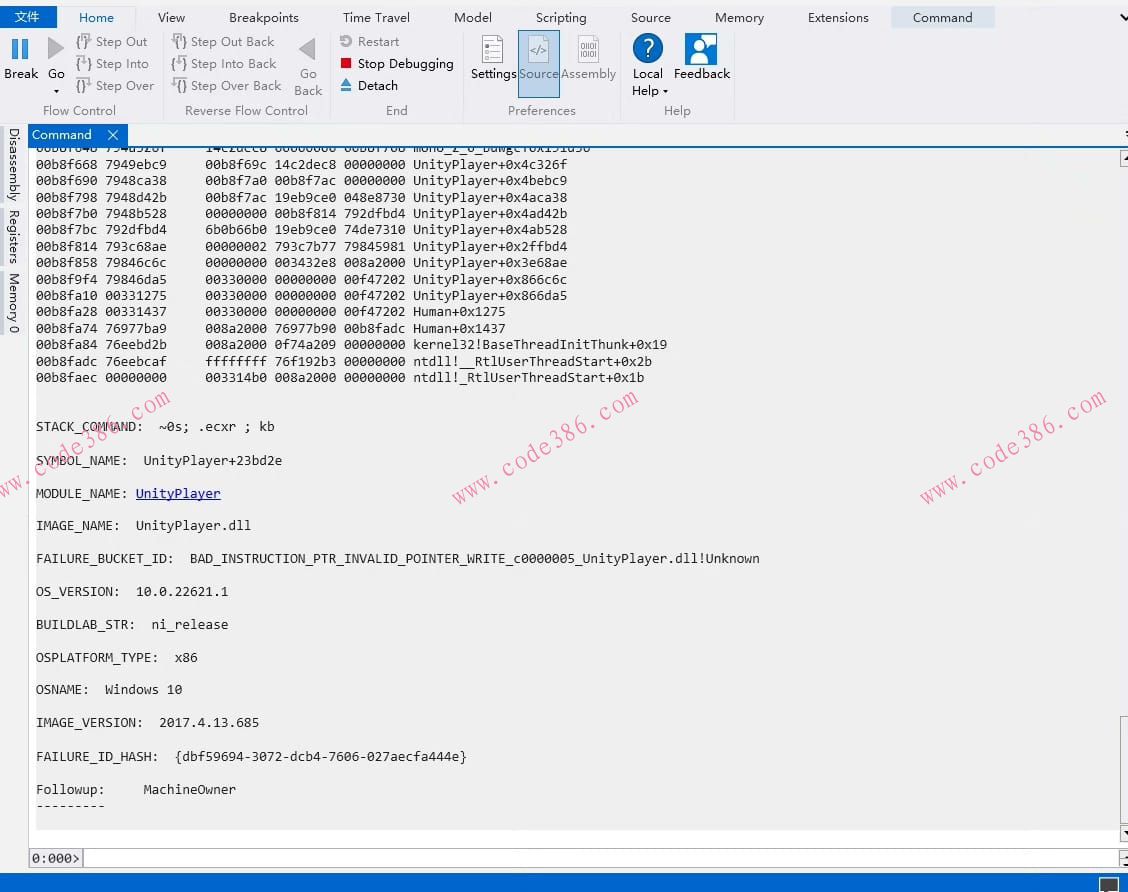Click Step Out in Flow Control

click(x=112, y=42)
